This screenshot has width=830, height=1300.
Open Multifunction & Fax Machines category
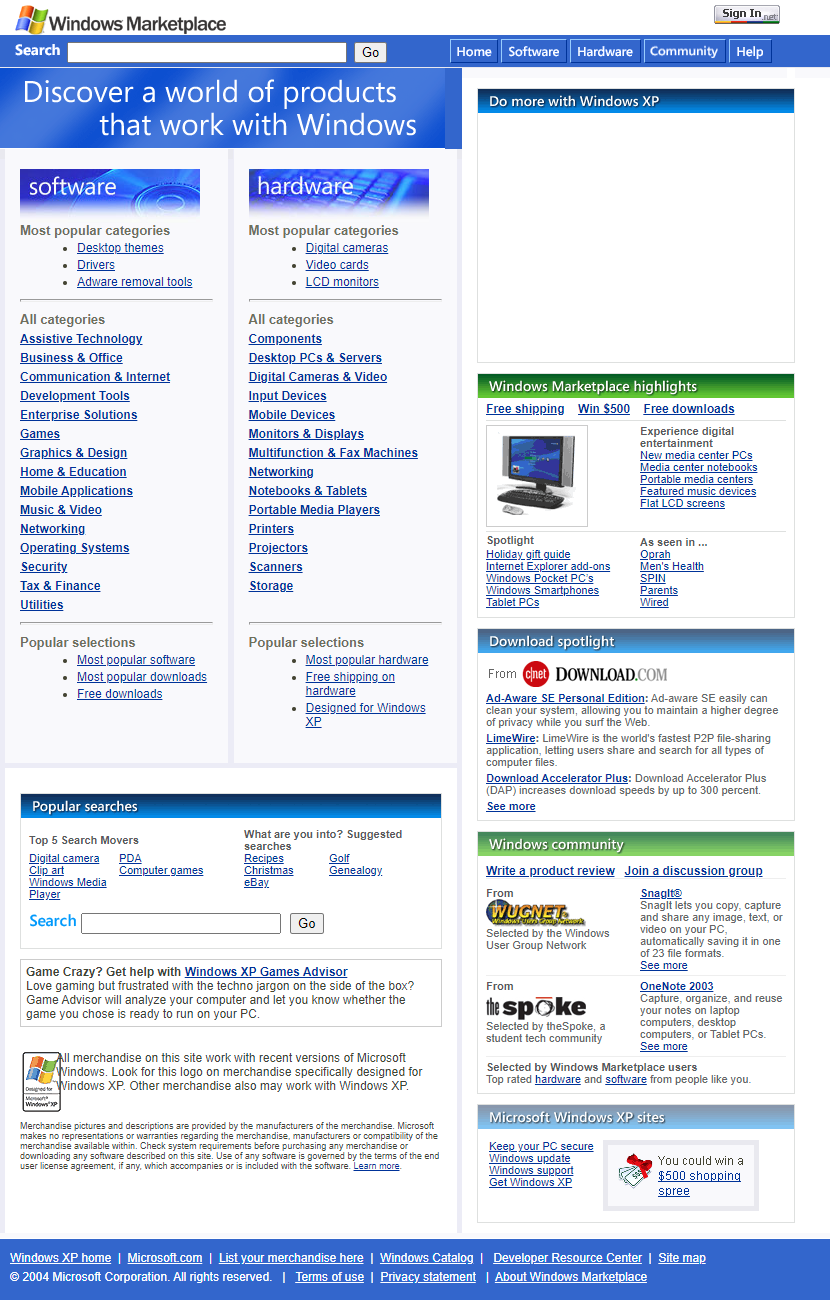click(333, 453)
